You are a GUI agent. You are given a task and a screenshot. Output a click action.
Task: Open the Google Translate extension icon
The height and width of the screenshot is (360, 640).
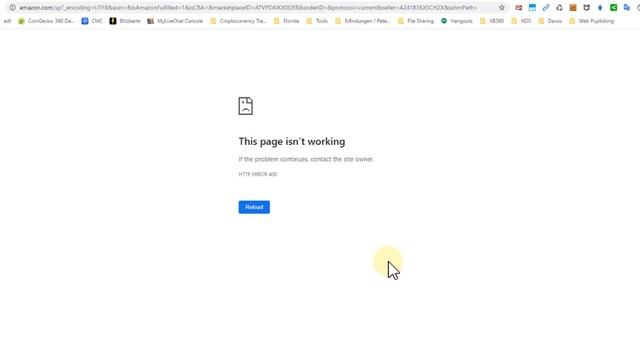(627, 8)
